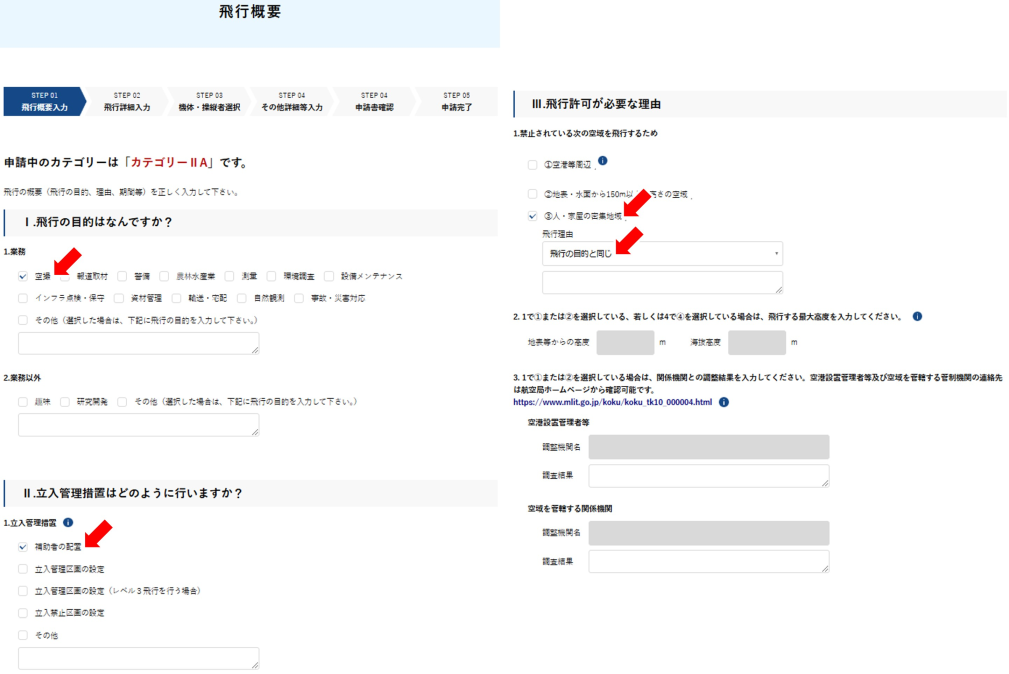Open the mlit.go.jp aviation bureau link

pyautogui.click(x=612, y=402)
